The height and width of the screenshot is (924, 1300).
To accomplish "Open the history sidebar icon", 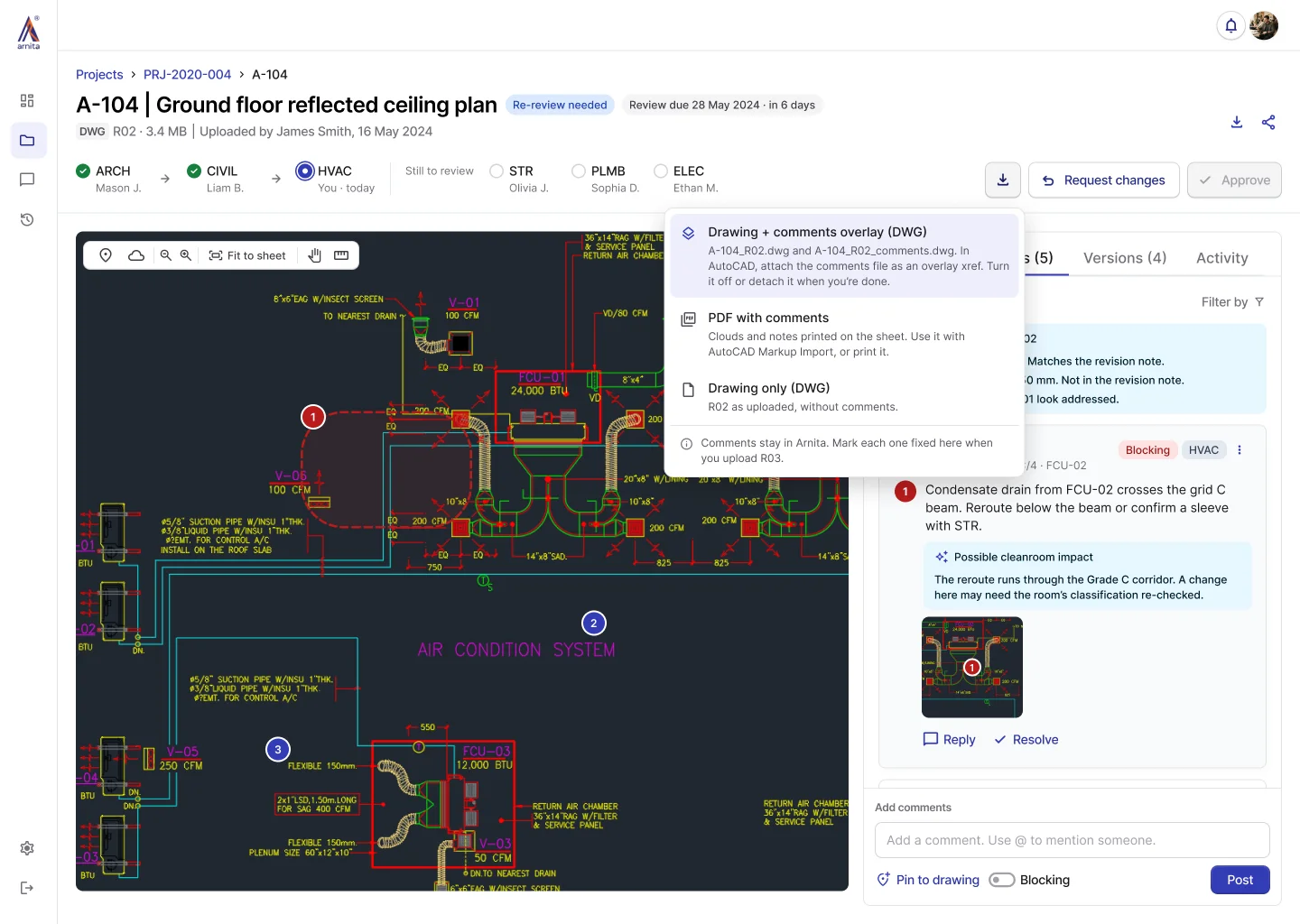I will (x=27, y=219).
